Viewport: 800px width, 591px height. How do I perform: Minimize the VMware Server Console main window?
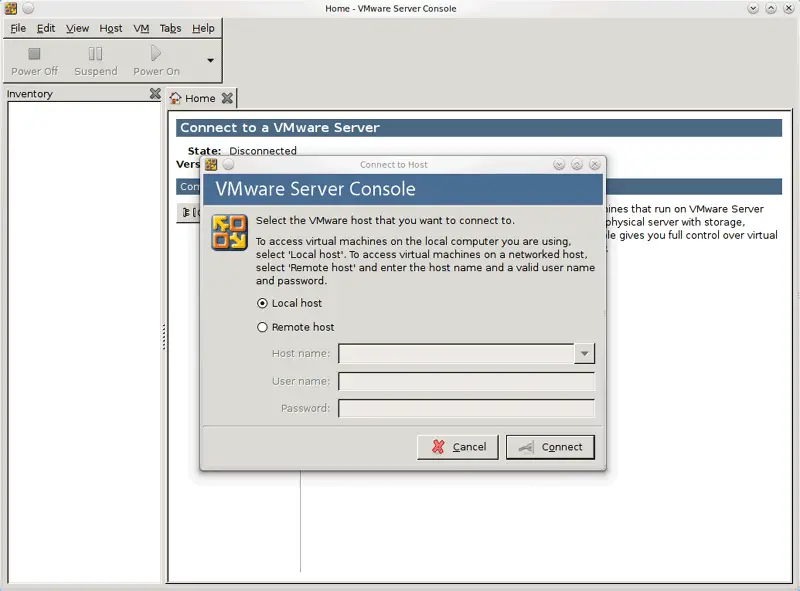click(x=753, y=8)
